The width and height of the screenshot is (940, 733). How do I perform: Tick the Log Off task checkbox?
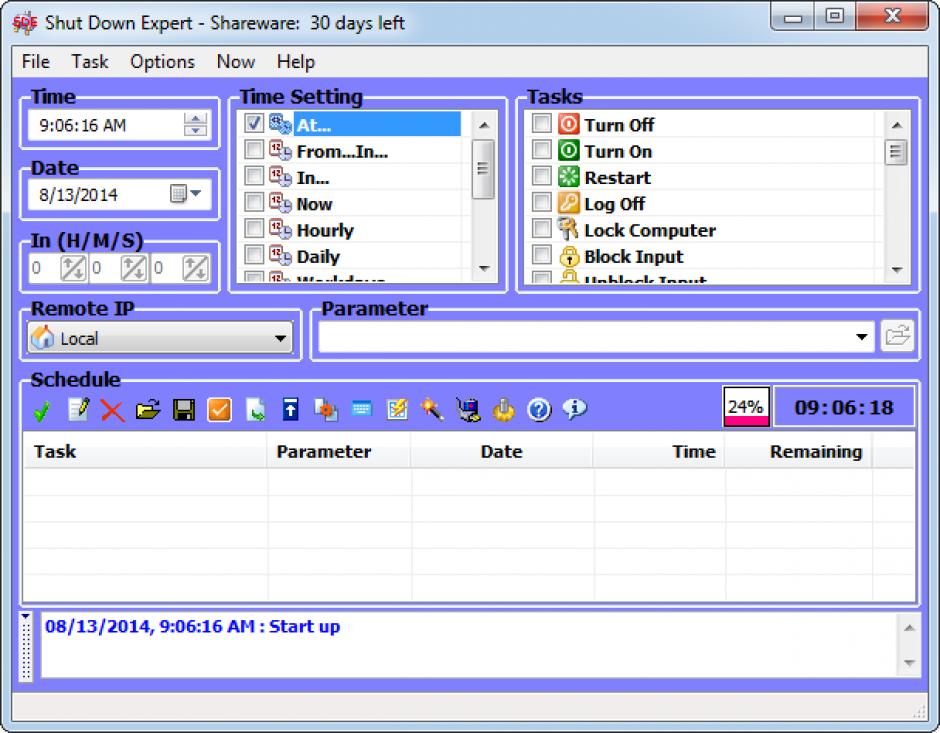(541, 203)
